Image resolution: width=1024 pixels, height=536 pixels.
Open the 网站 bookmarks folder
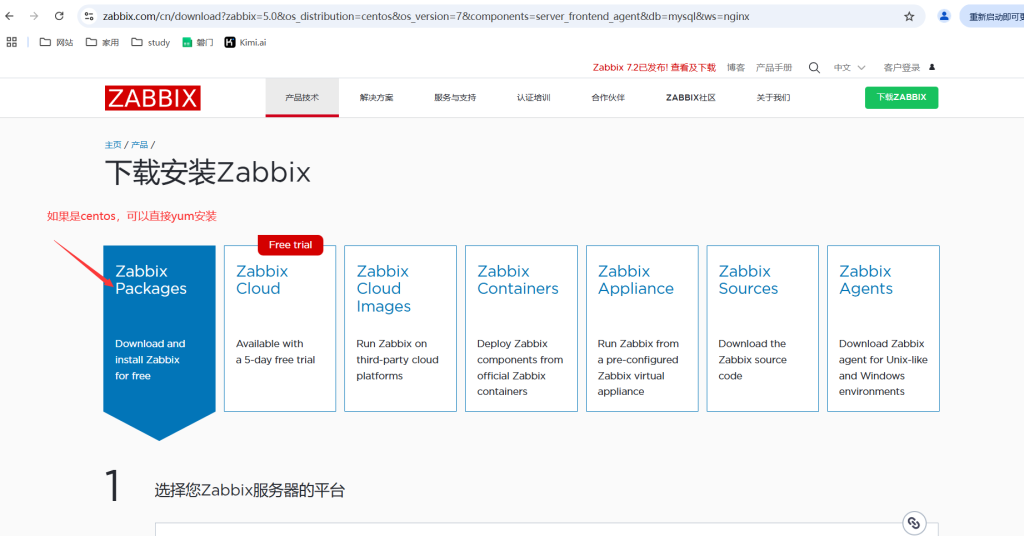point(56,42)
